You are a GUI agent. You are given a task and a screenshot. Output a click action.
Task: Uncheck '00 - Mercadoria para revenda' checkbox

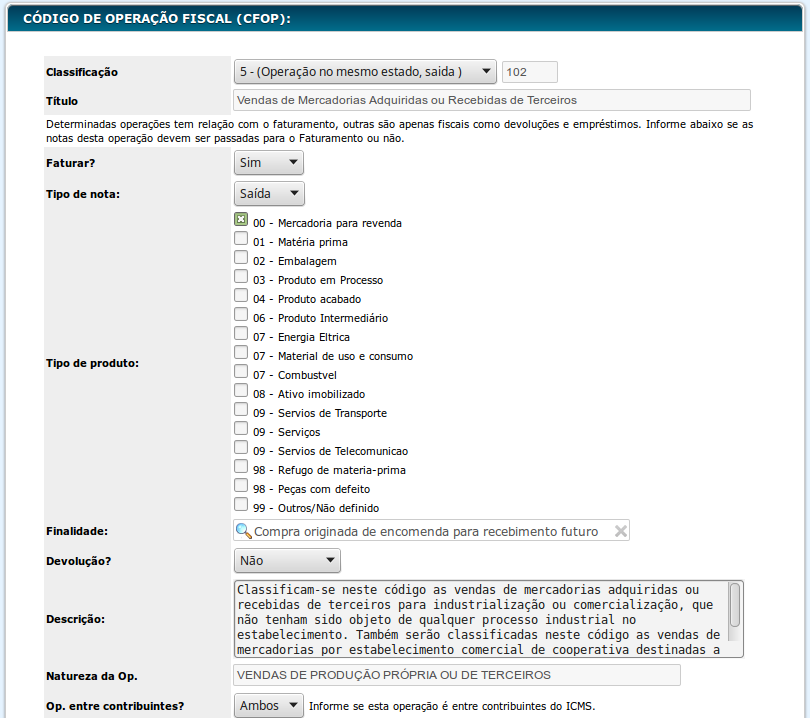241,220
